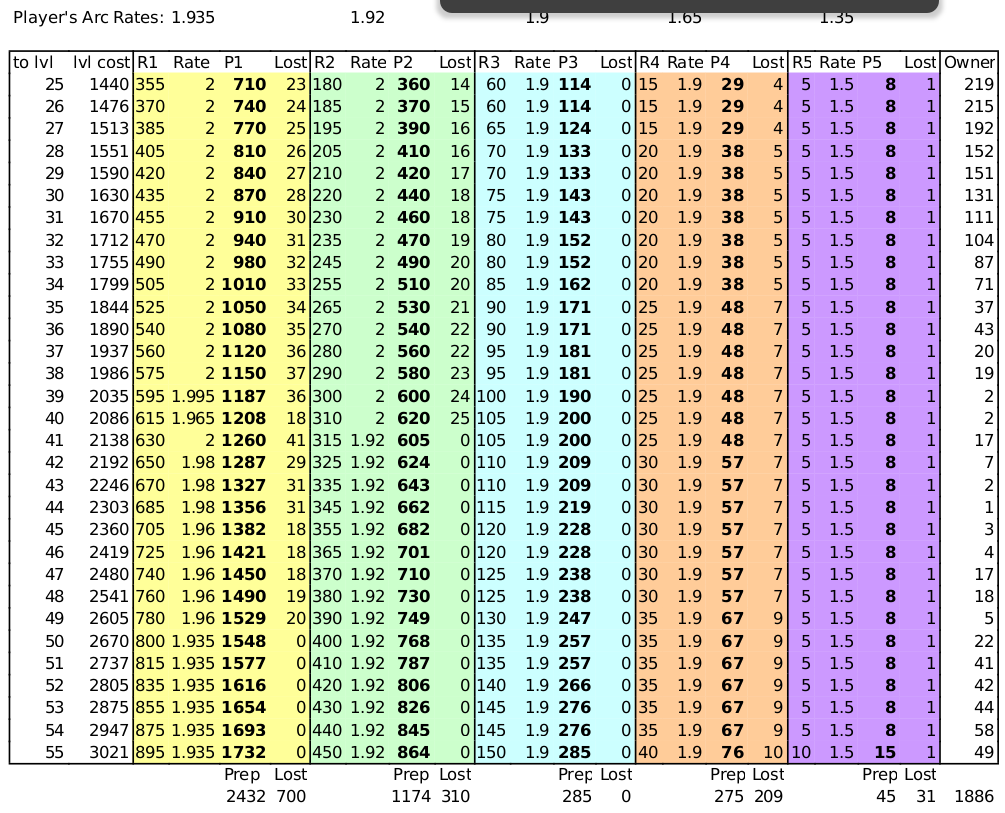Select the arc rate value 1.92 at top
1005x813 pixels.
tap(367, 17)
